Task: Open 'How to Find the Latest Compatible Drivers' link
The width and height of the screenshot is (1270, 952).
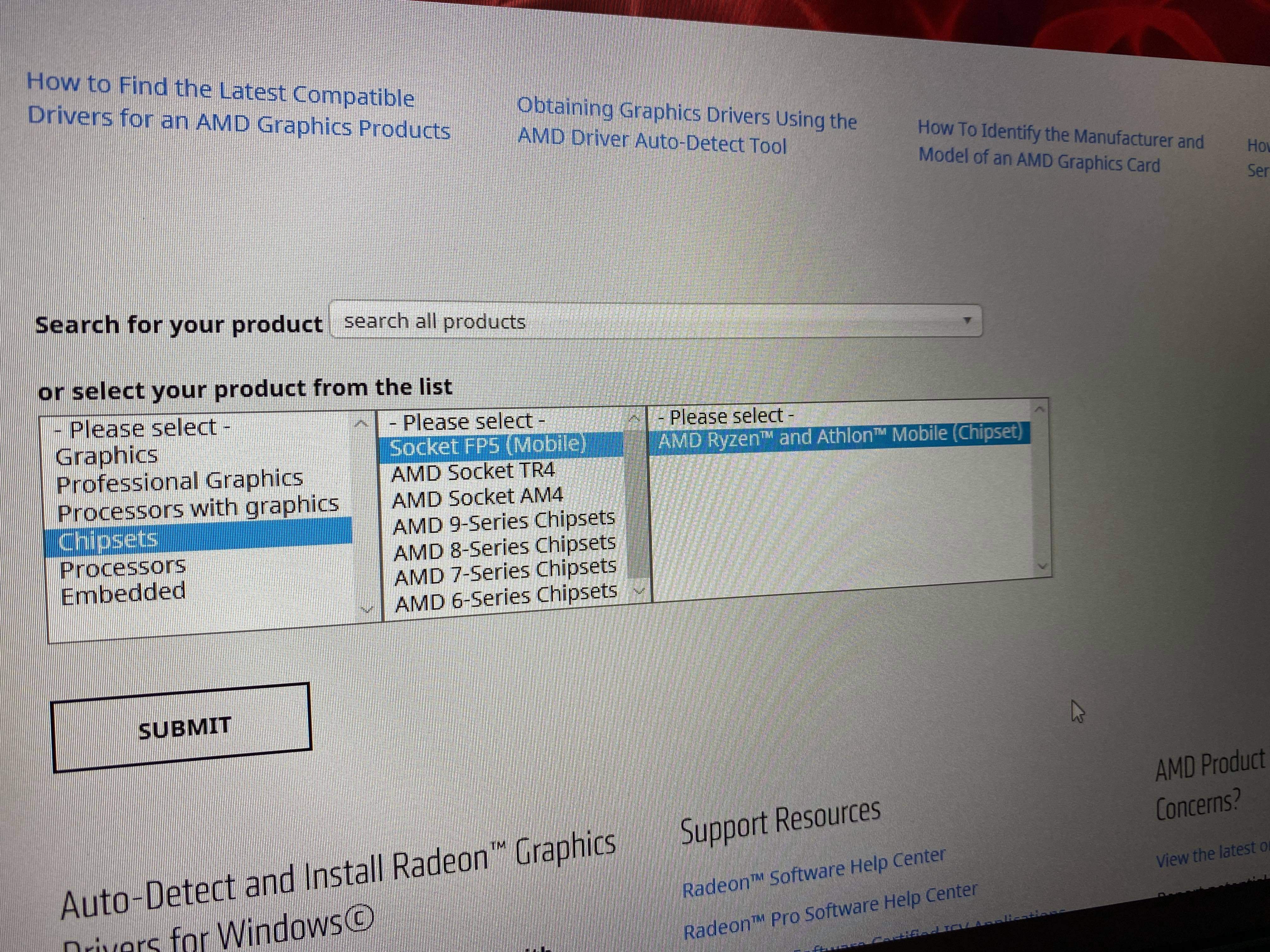Action: (x=238, y=106)
